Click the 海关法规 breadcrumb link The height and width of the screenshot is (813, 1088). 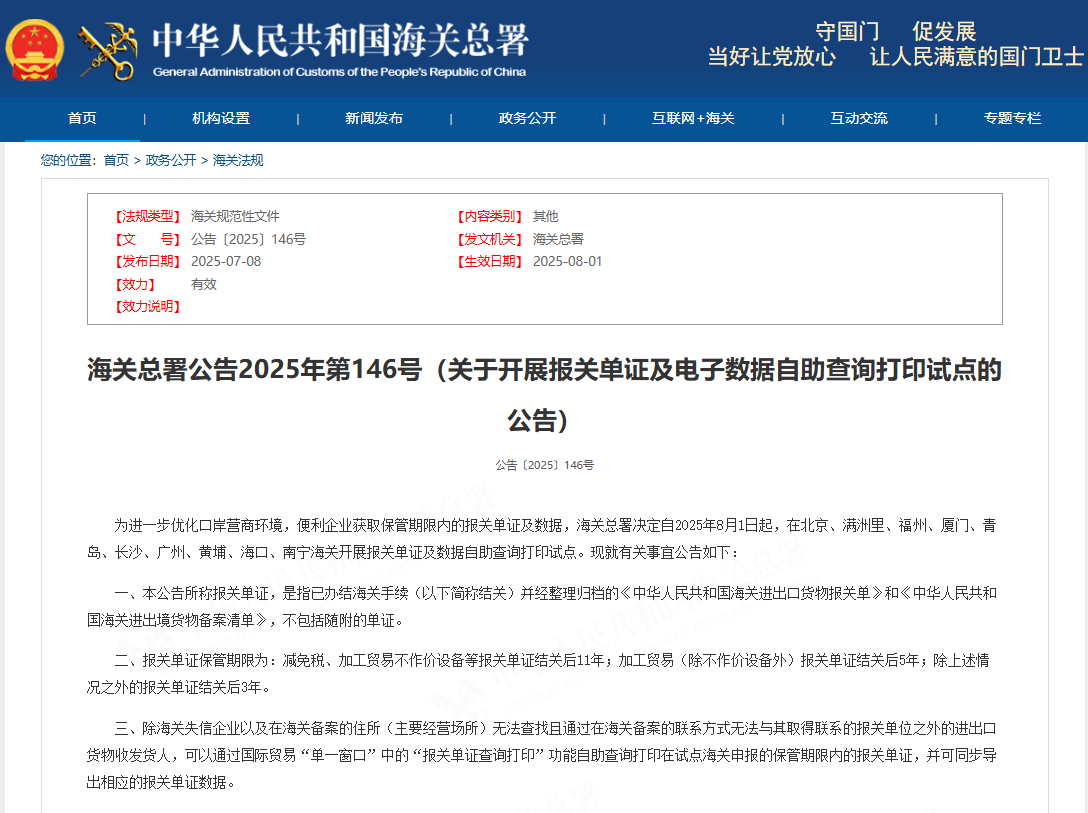point(238,160)
